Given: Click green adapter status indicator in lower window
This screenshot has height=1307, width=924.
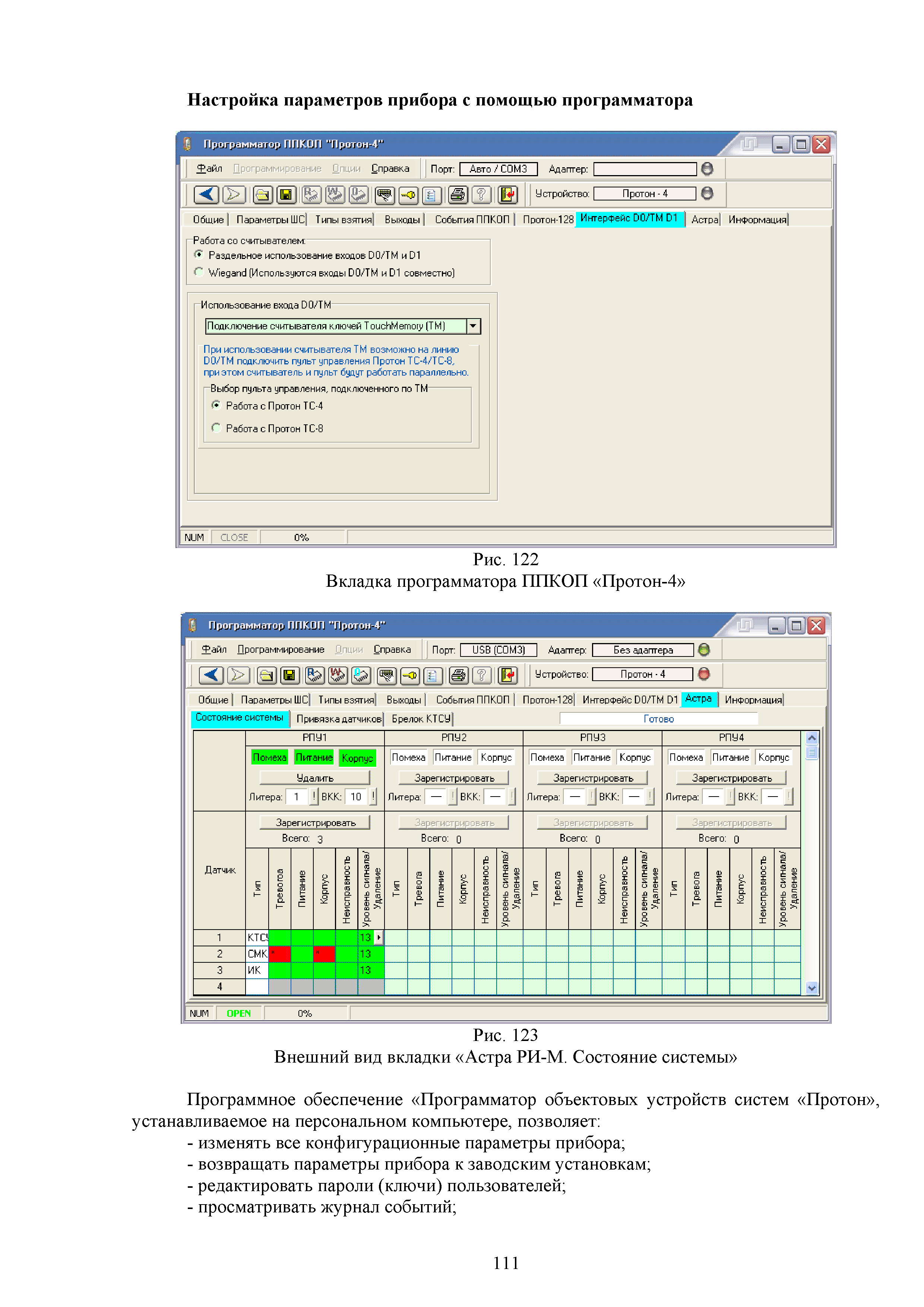Looking at the screenshot, I should coord(704,649).
